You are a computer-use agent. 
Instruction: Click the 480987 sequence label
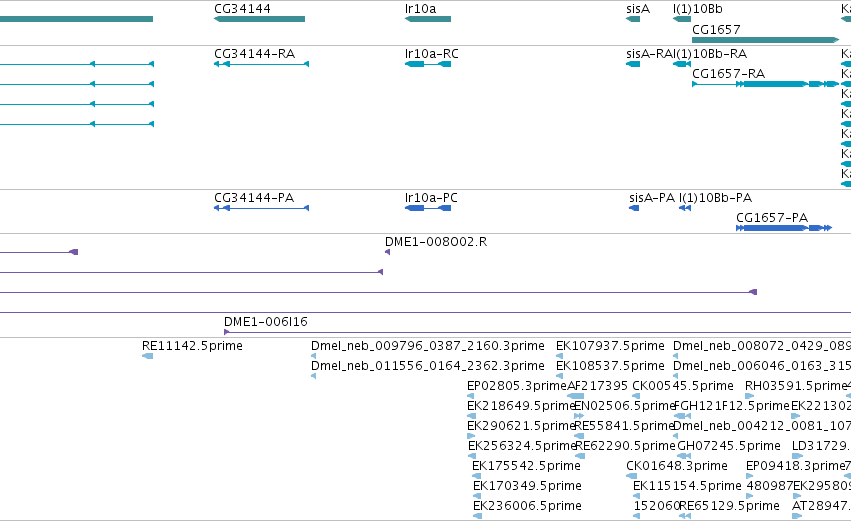click(770, 486)
